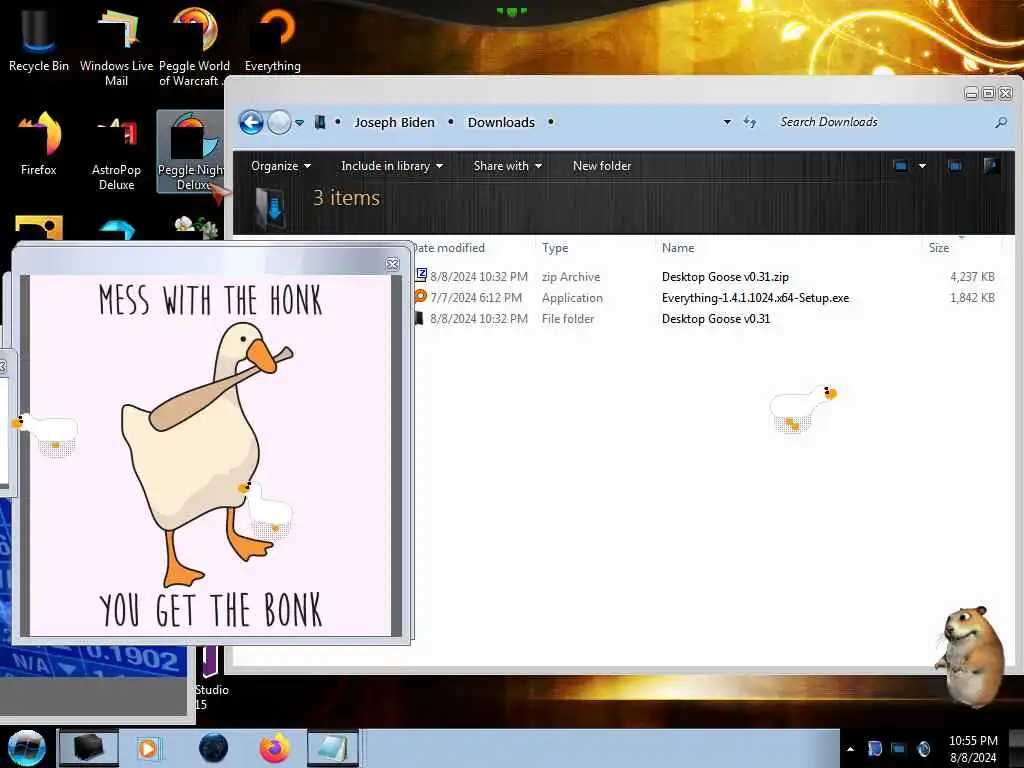Open the Organize menu
Screen dimensions: 1024x768
(281, 166)
